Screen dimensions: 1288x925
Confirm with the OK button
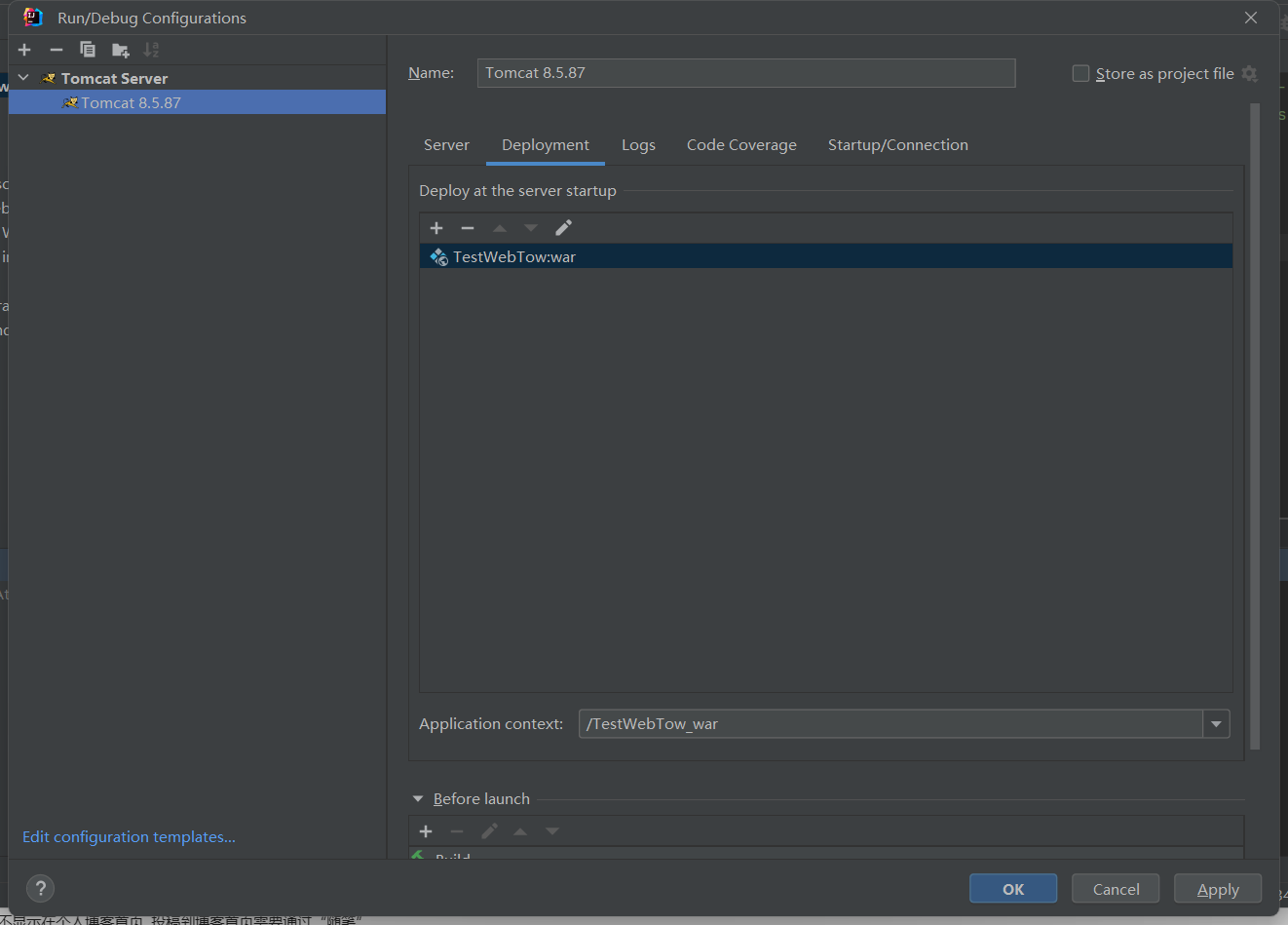click(1013, 889)
